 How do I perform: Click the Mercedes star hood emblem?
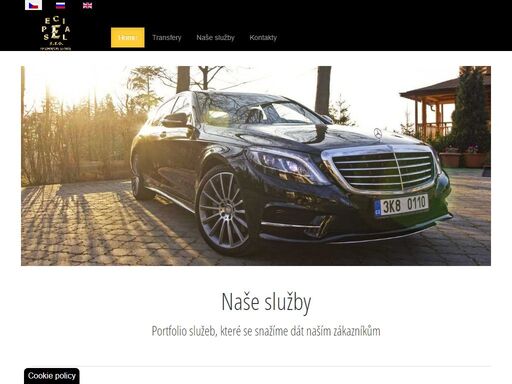point(378,133)
